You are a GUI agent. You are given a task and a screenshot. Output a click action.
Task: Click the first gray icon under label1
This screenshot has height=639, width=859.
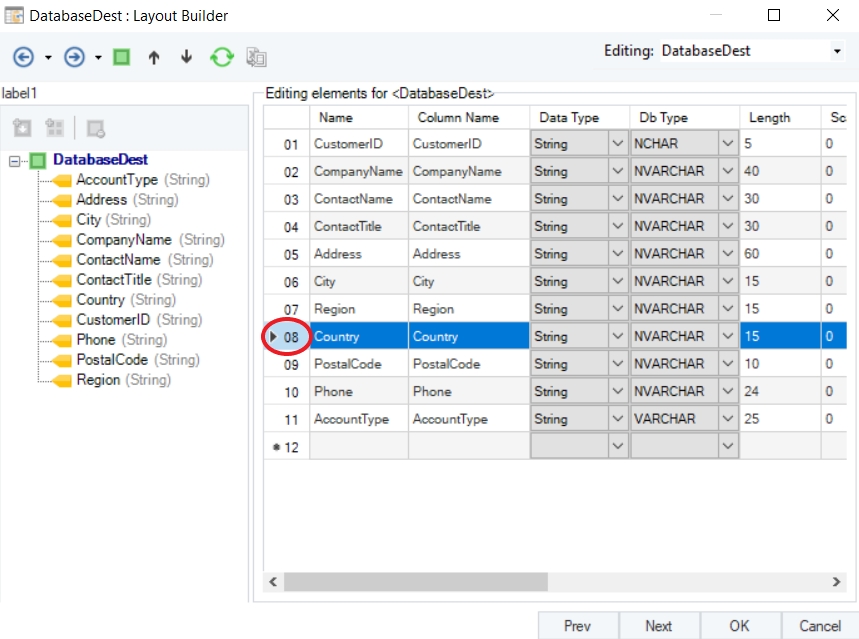23,128
